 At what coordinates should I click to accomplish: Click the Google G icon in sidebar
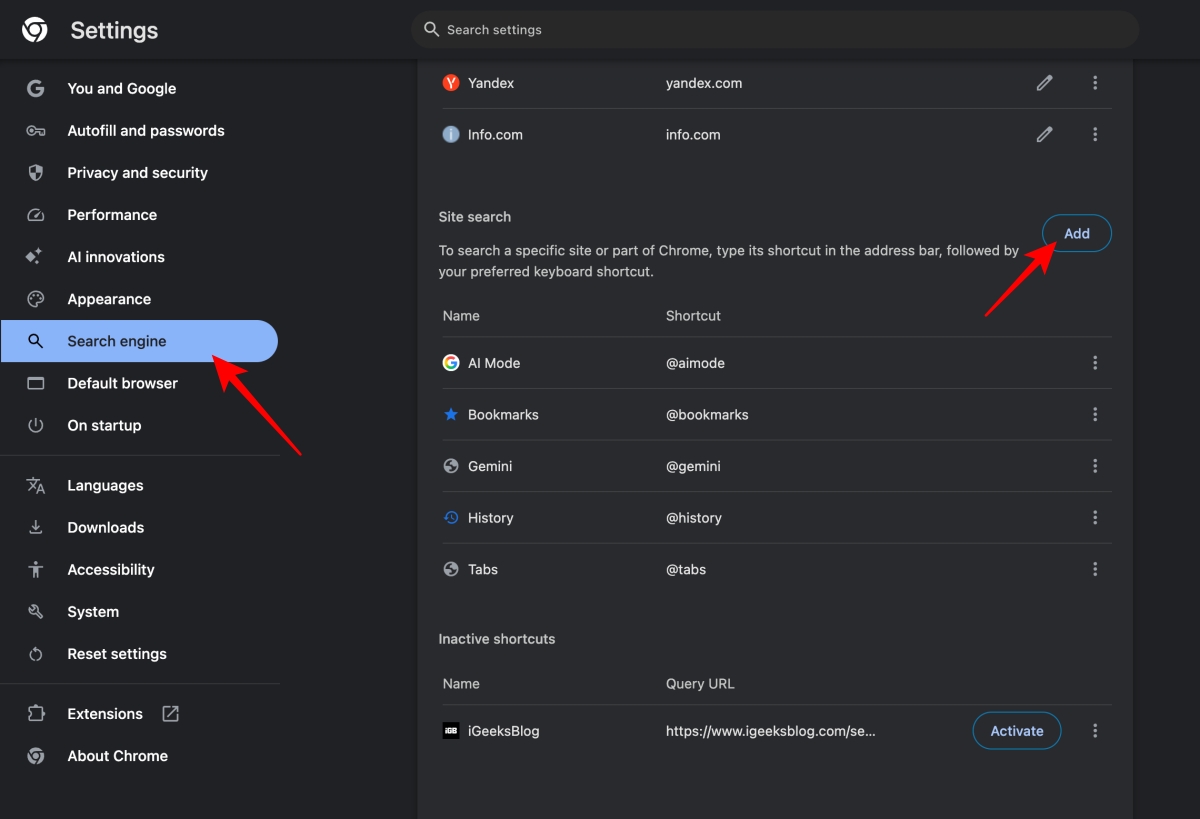(36, 88)
